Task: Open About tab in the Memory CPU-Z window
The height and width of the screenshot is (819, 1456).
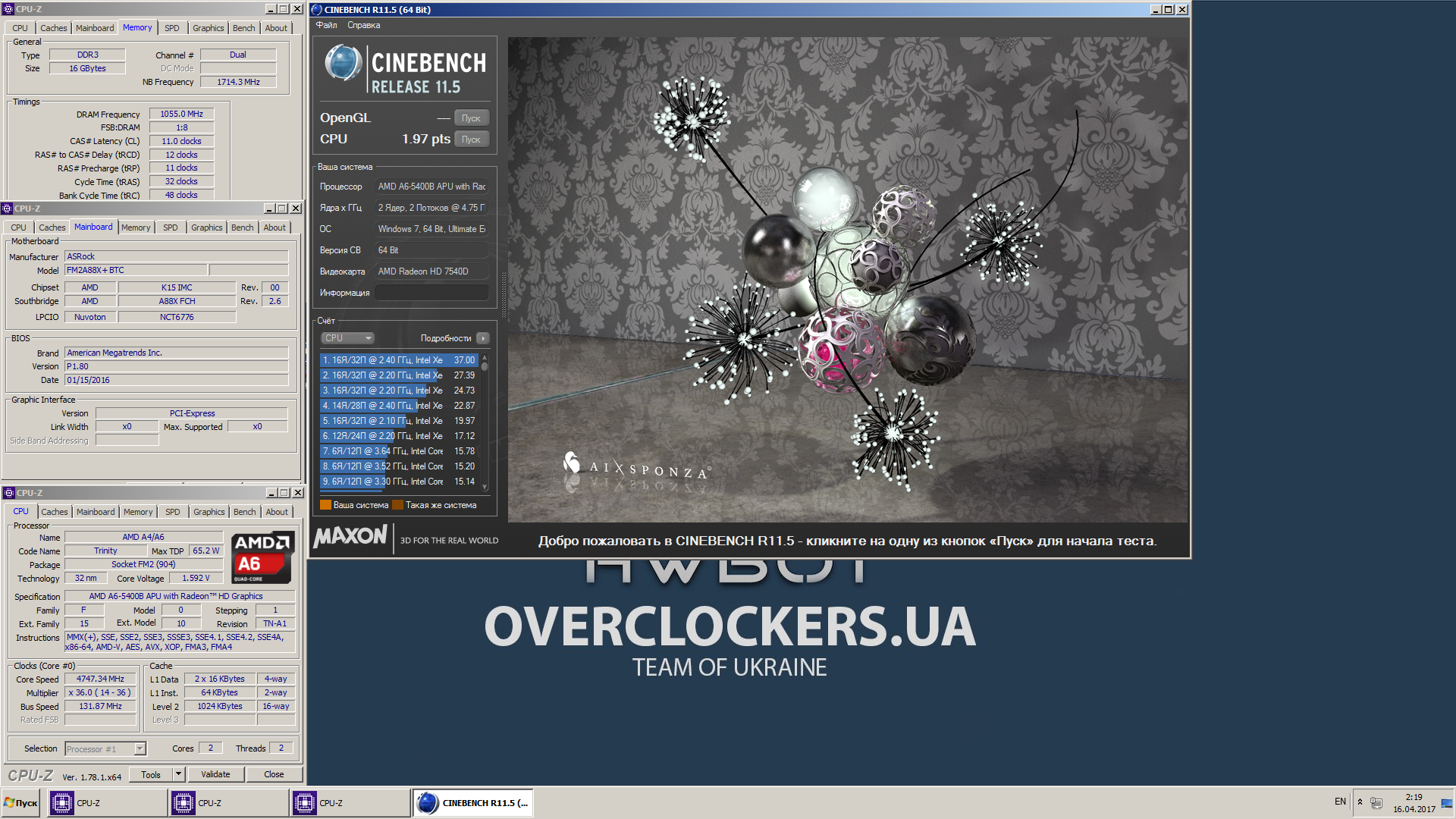Action: [276, 28]
